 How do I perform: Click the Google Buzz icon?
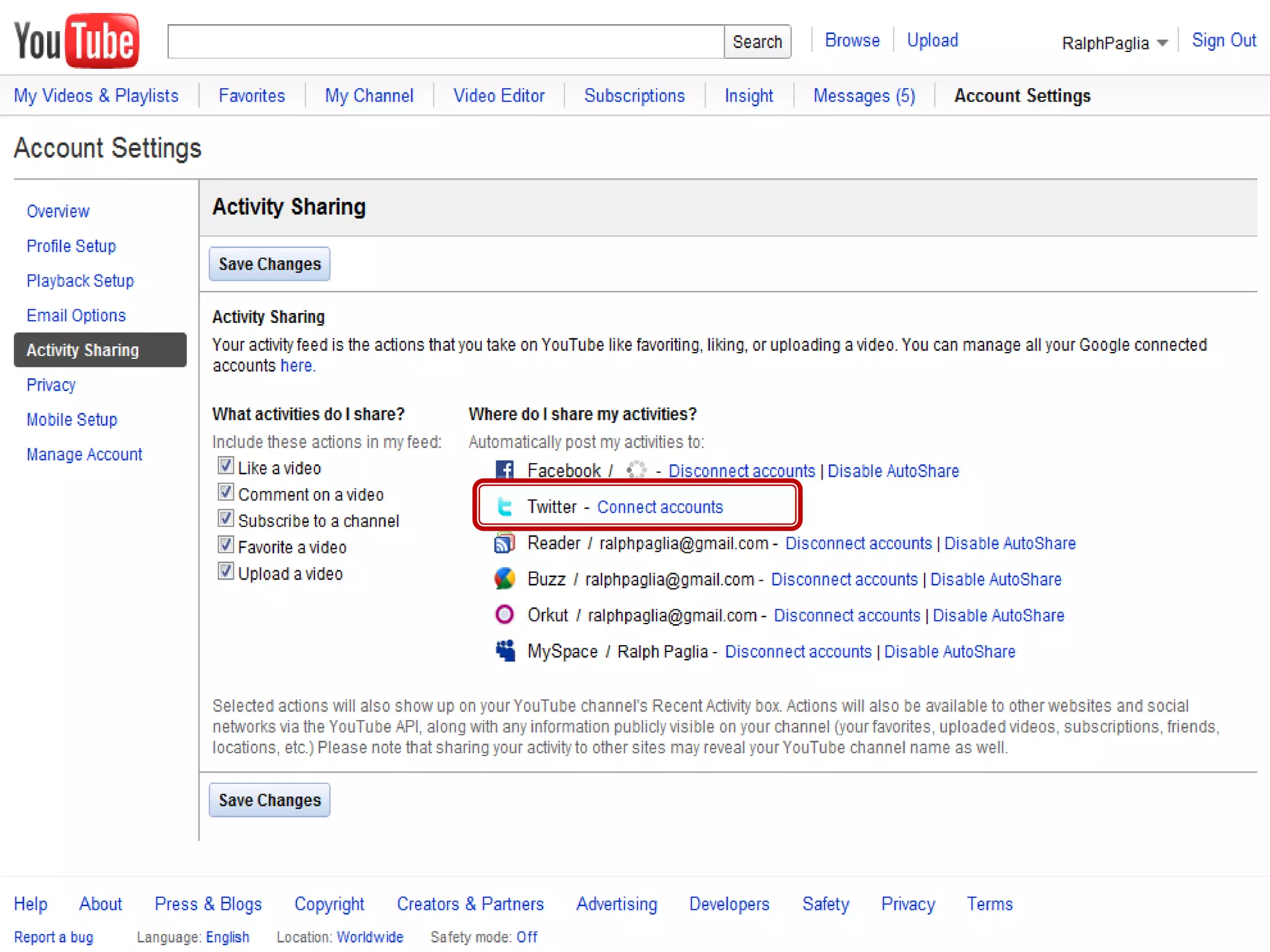tap(505, 579)
